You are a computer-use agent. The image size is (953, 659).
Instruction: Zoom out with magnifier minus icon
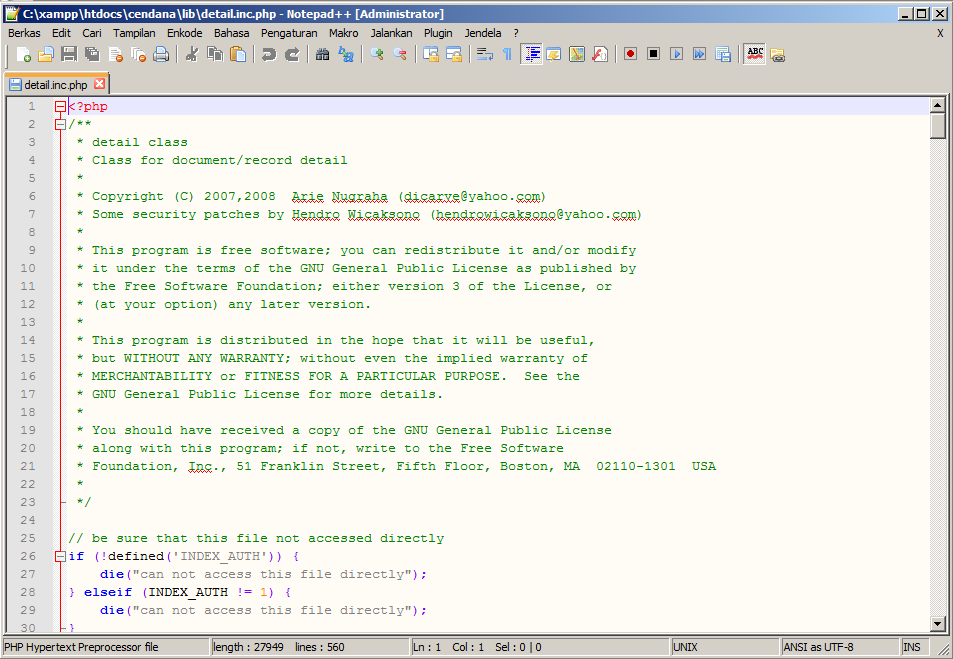pos(400,55)
